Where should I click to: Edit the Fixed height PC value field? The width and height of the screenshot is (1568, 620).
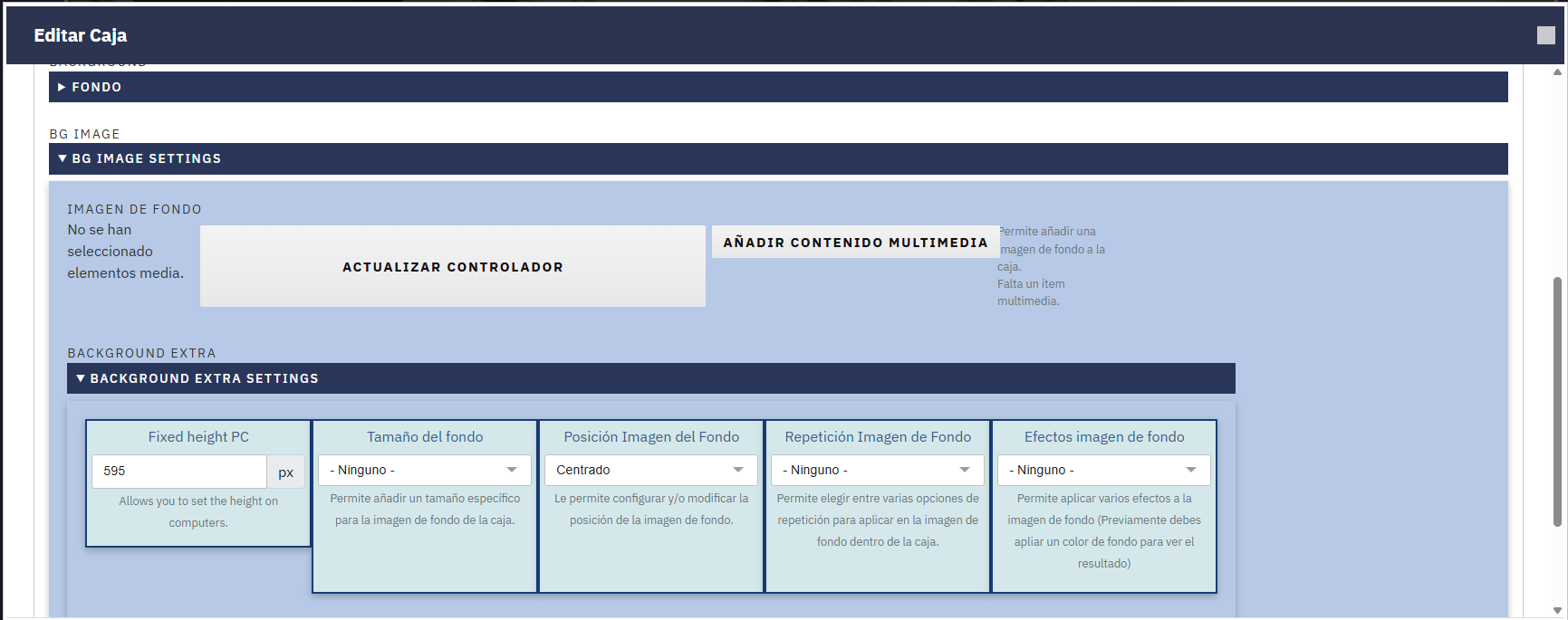point(179,471)
